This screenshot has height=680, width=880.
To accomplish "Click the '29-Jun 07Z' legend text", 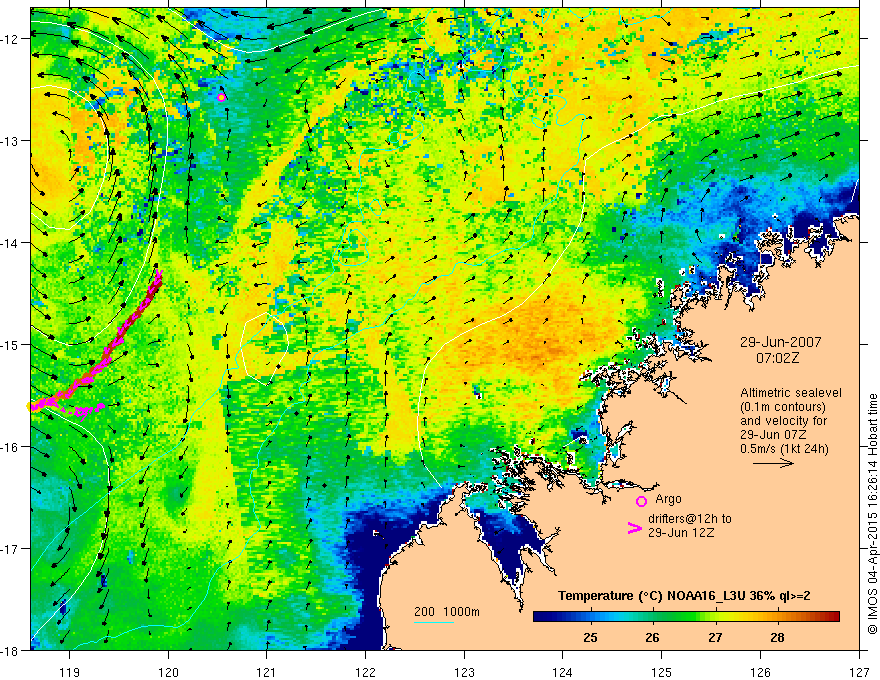I will [774, 435].
